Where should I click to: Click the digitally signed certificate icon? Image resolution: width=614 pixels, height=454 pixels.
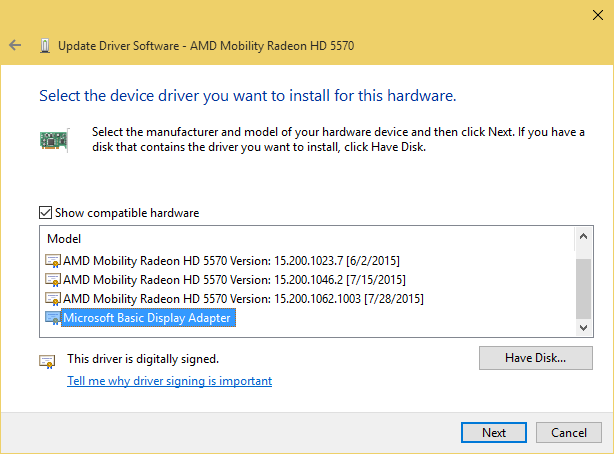pyautogui.click(x=47, y=362)
